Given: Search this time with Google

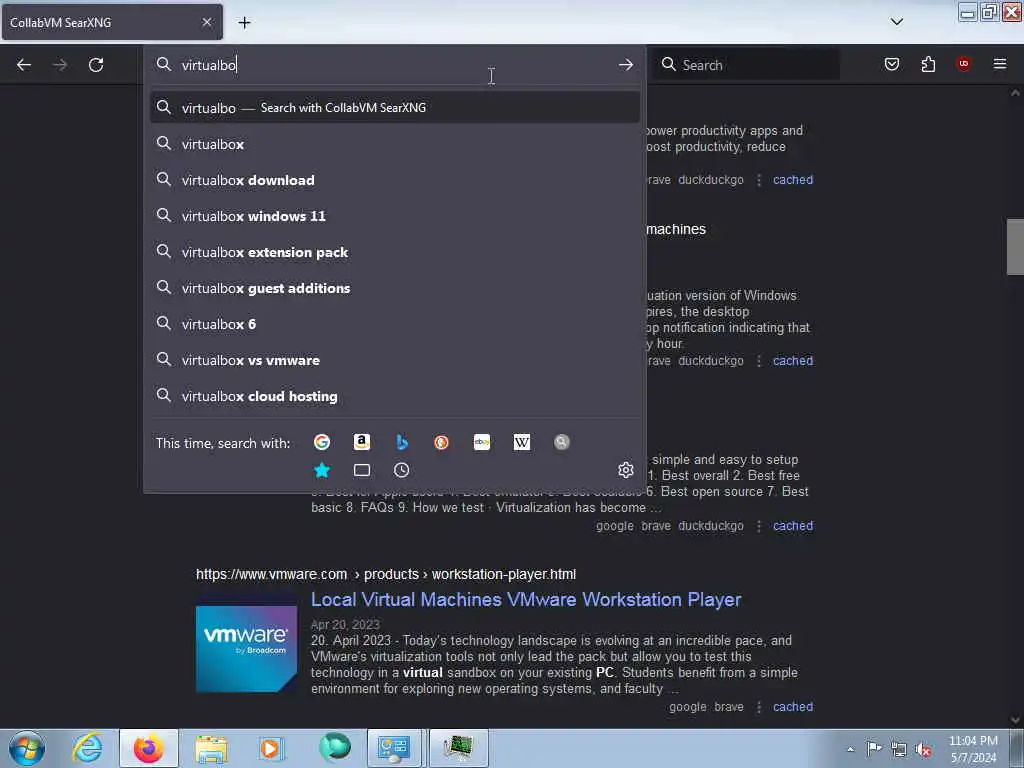Looking at the screenshot, I should coord(321,442).
